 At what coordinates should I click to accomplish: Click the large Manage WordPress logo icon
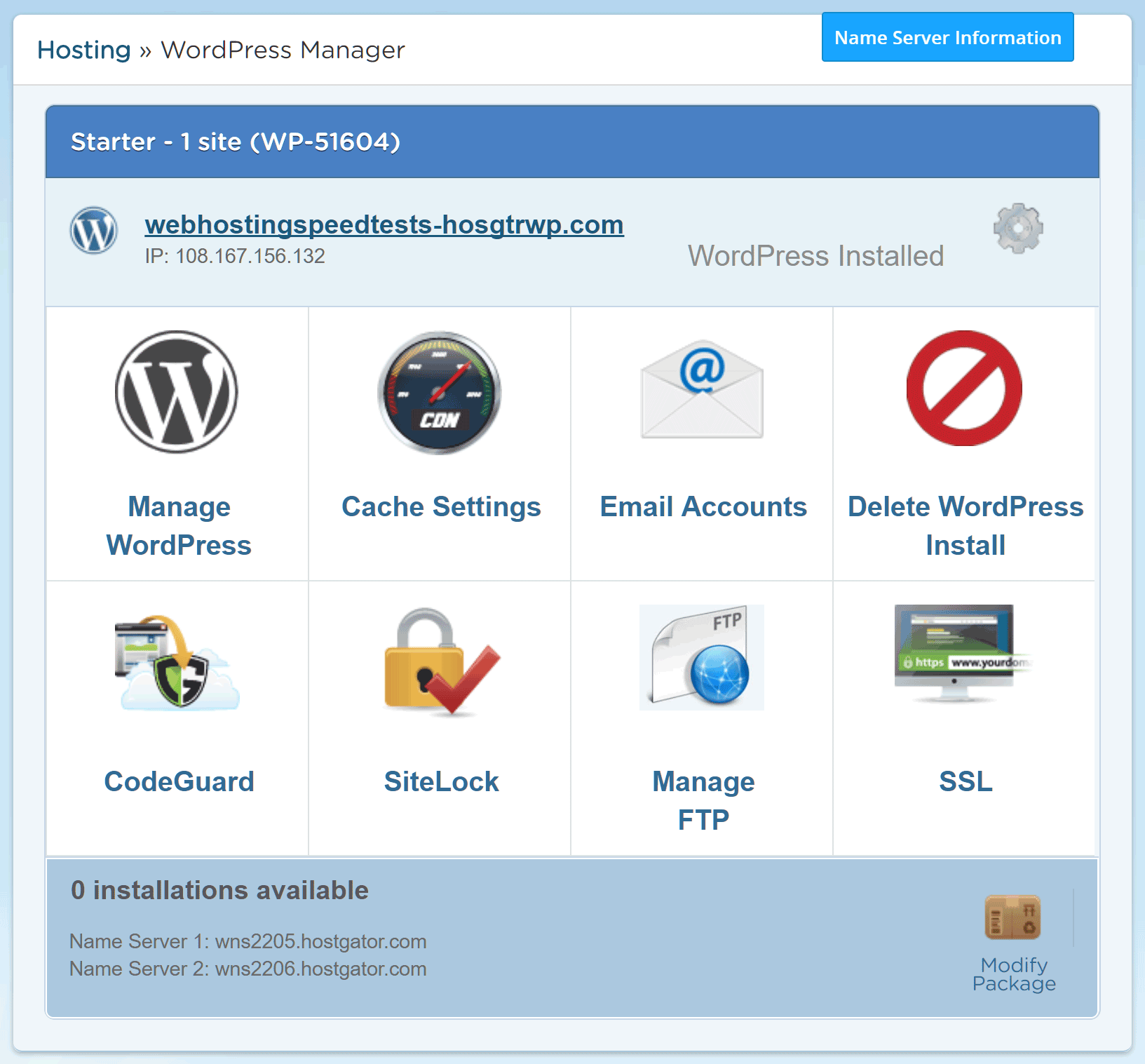point(177,391)
